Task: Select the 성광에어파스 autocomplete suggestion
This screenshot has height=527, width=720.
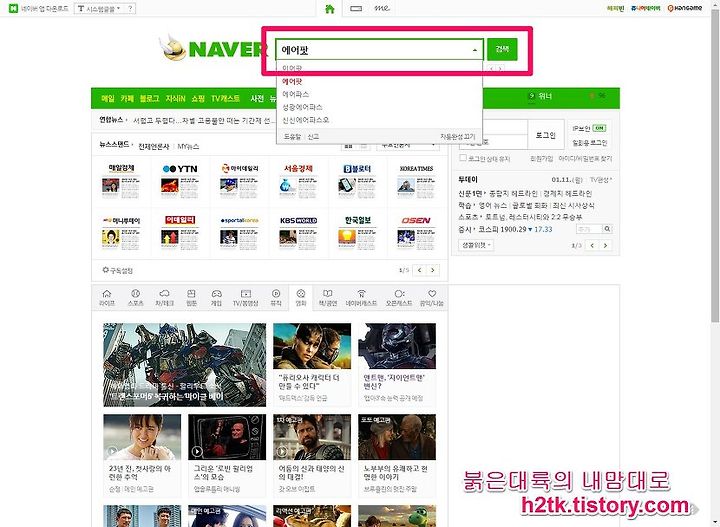Action: coord(302,107)
